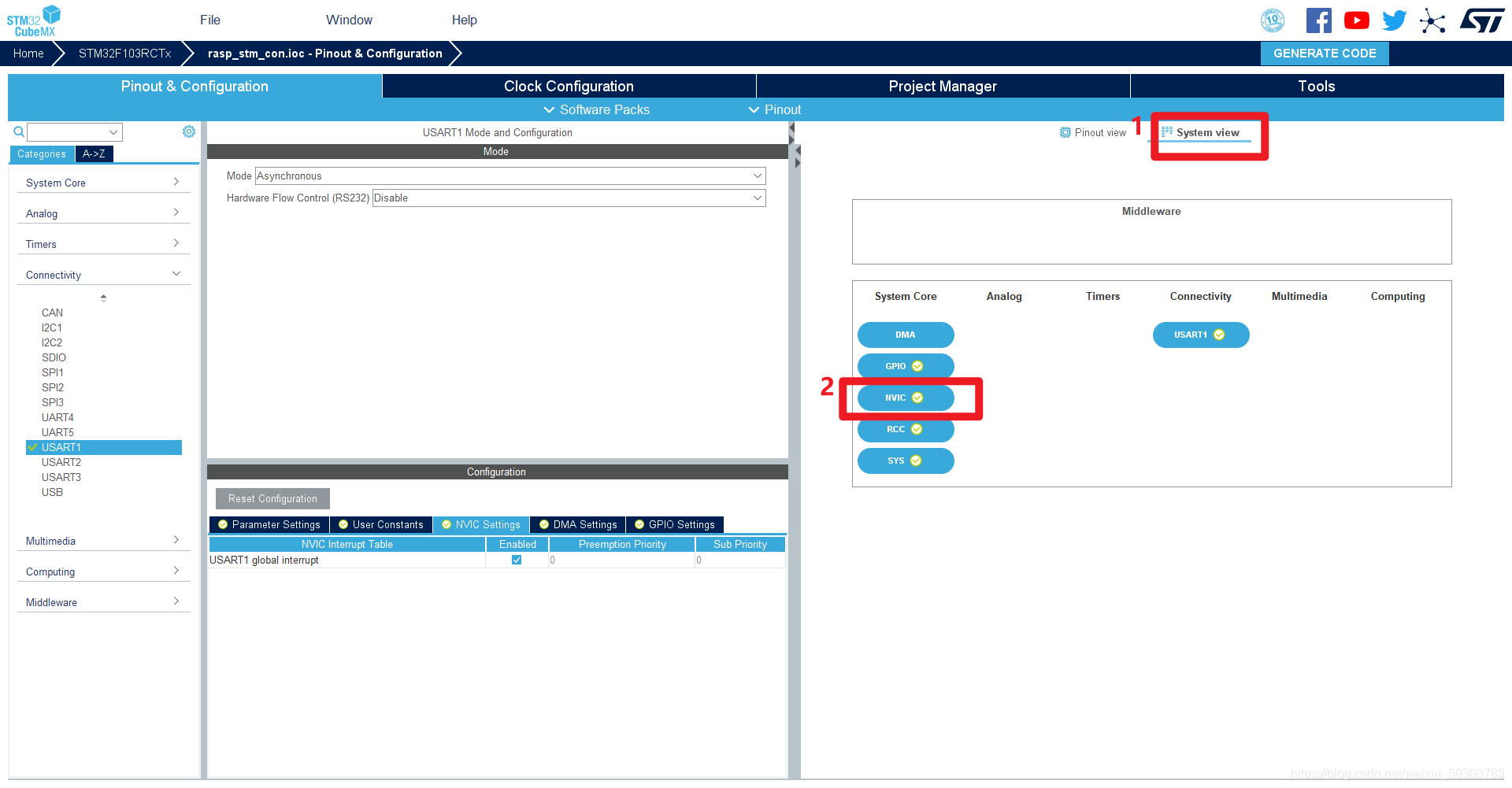Image resolution: width=1512 pixels, height=788 pixels.
Task: Open the RCC system core button
Action: pos(906,429)
